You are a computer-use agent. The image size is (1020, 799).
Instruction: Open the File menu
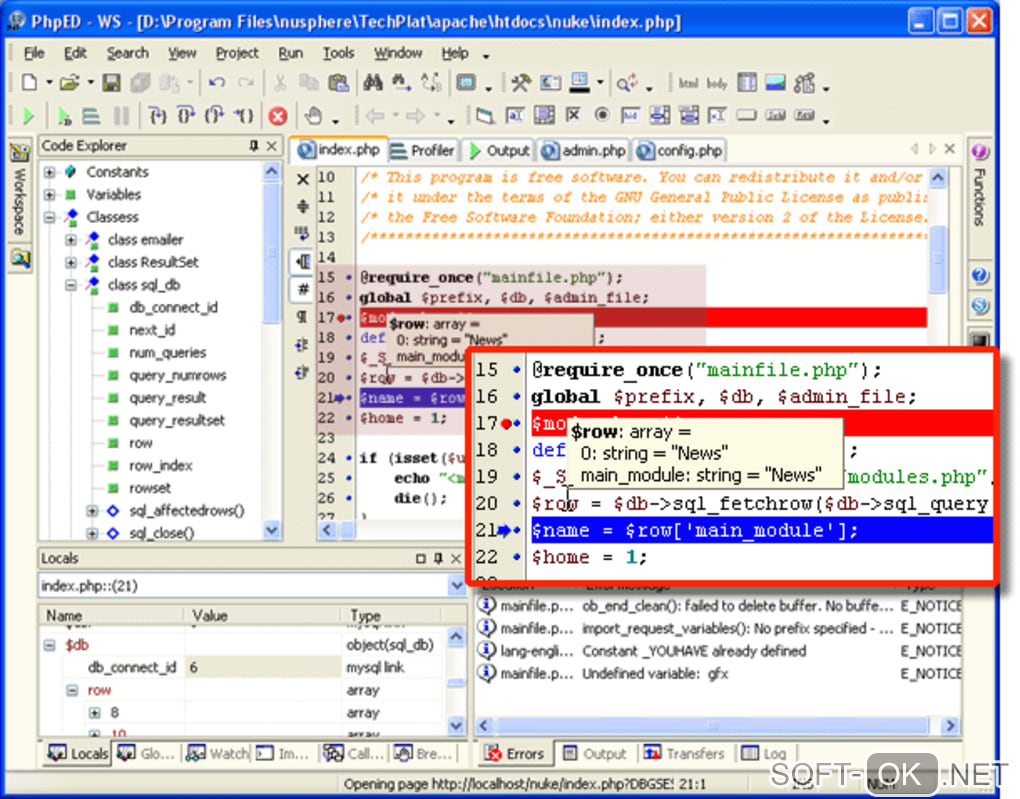(34, 53)
